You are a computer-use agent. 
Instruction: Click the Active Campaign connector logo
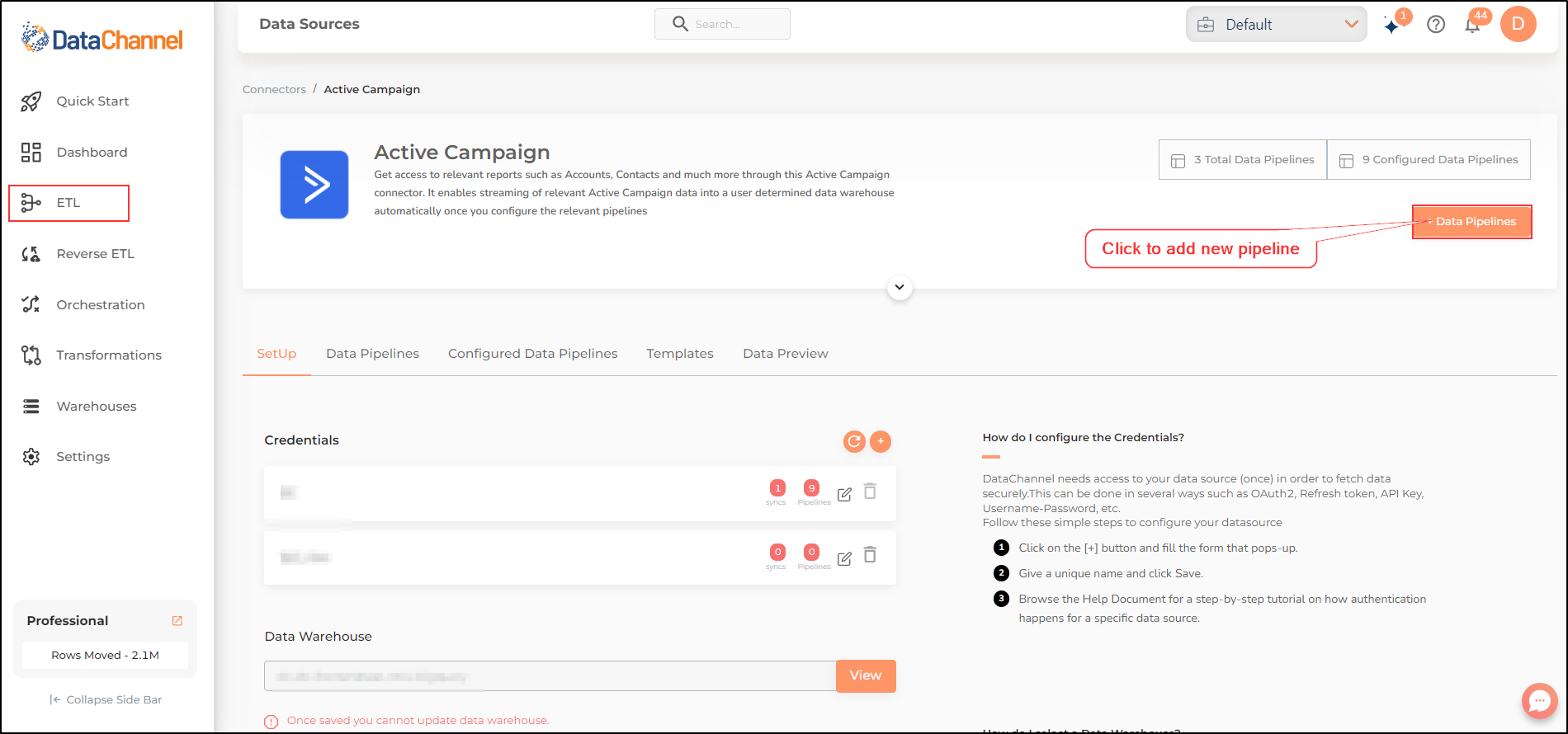(x=314, y=185)
